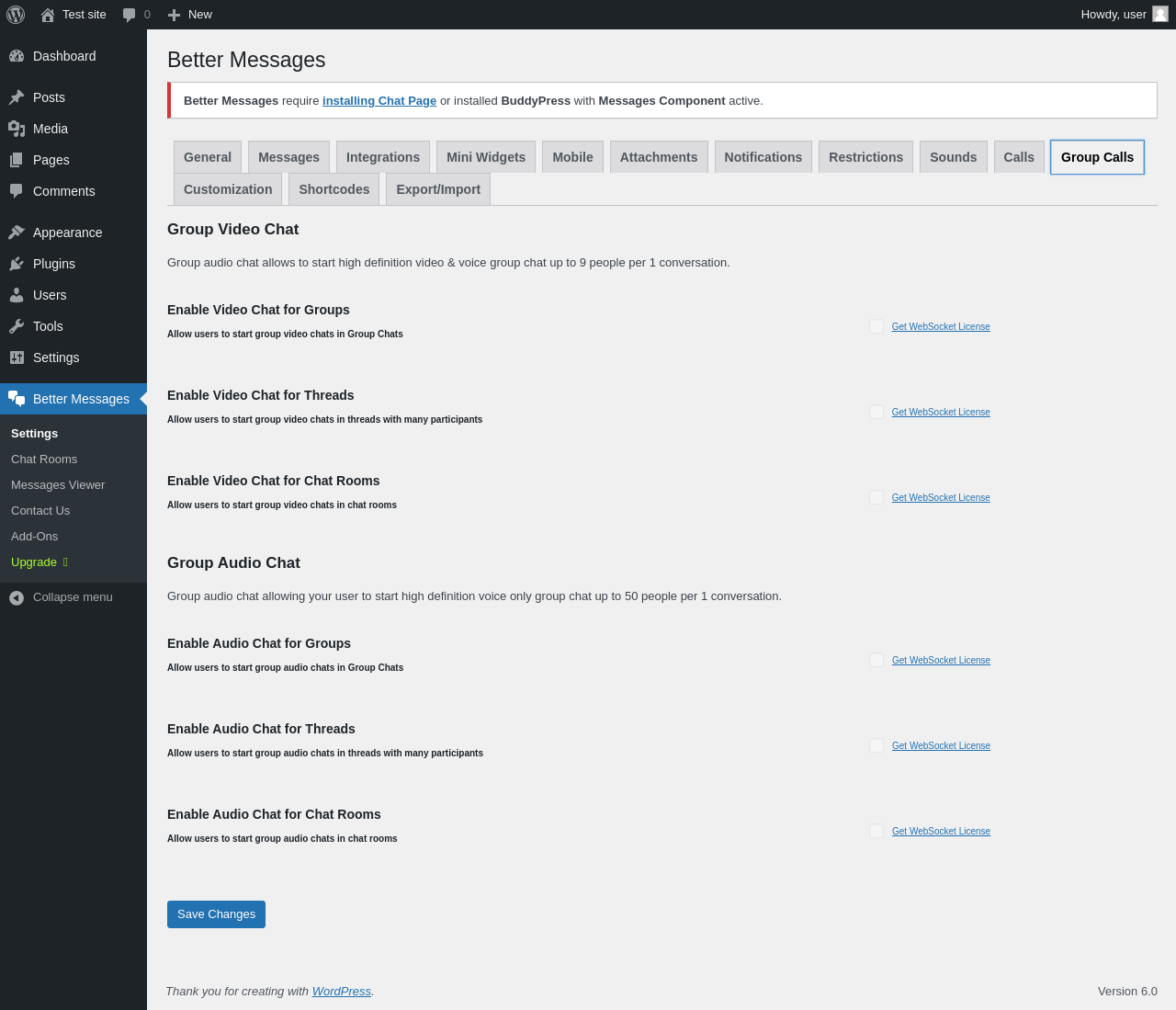Image resolution: width=1176 pixels, height=1010 pixels.
Task: Click the plus New icon in admin bar
Action: coord(174,15)
